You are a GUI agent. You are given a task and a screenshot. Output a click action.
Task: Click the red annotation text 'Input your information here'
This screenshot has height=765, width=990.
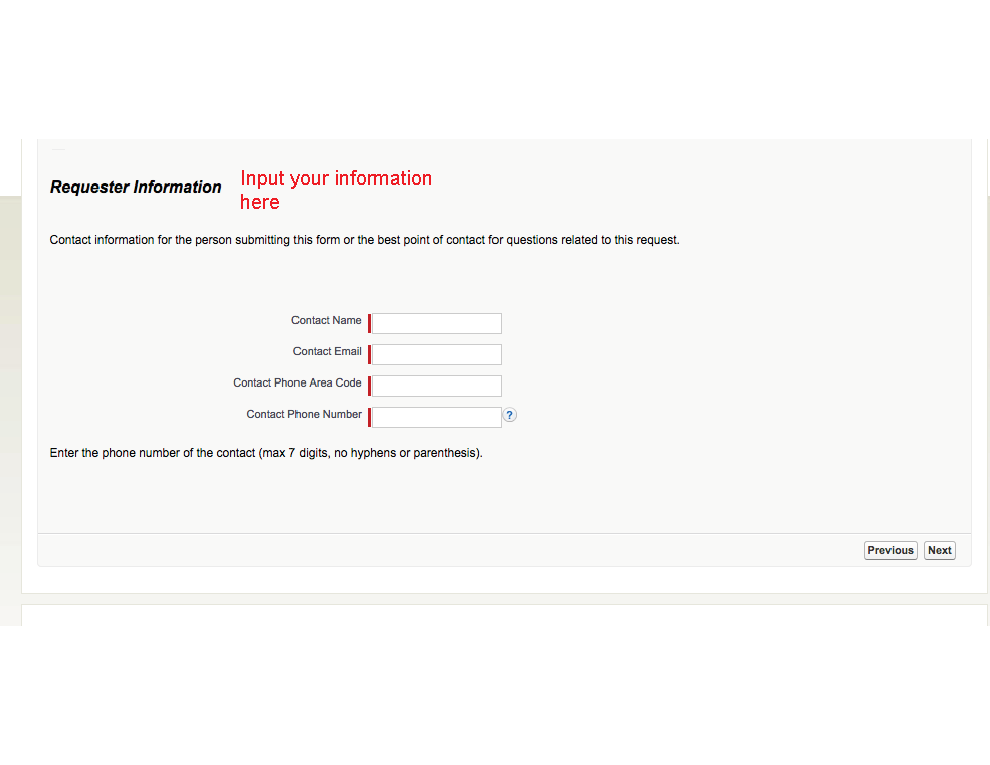(x=335, y=190)
